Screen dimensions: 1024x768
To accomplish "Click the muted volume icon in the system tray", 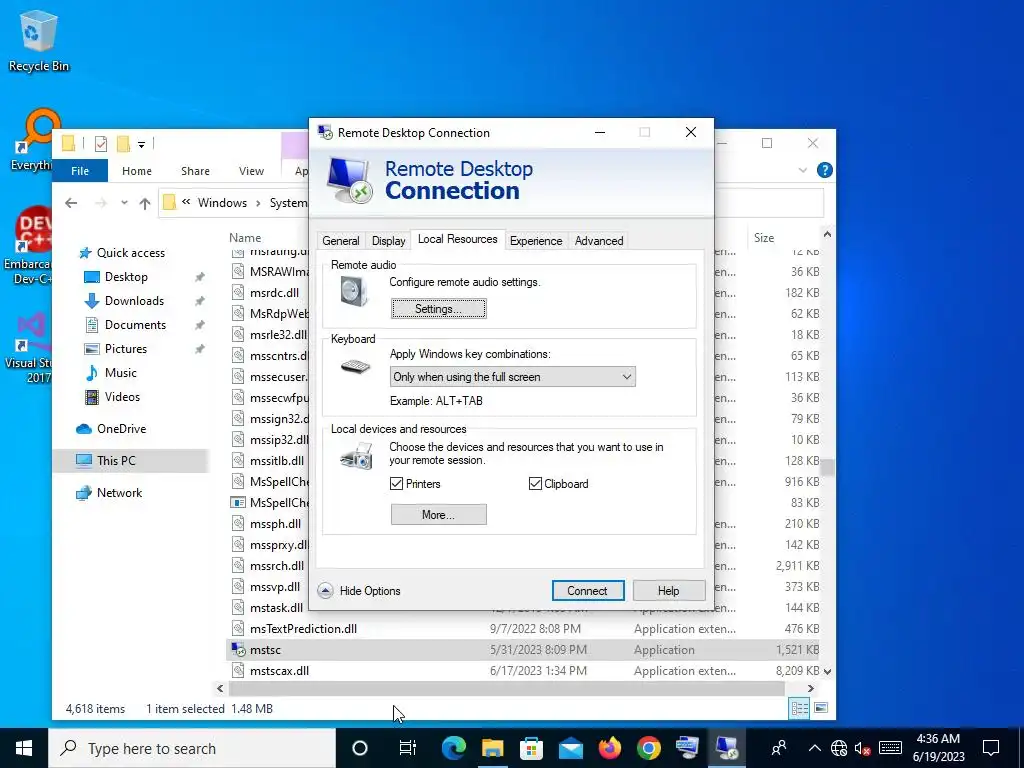I will point(862,748).
